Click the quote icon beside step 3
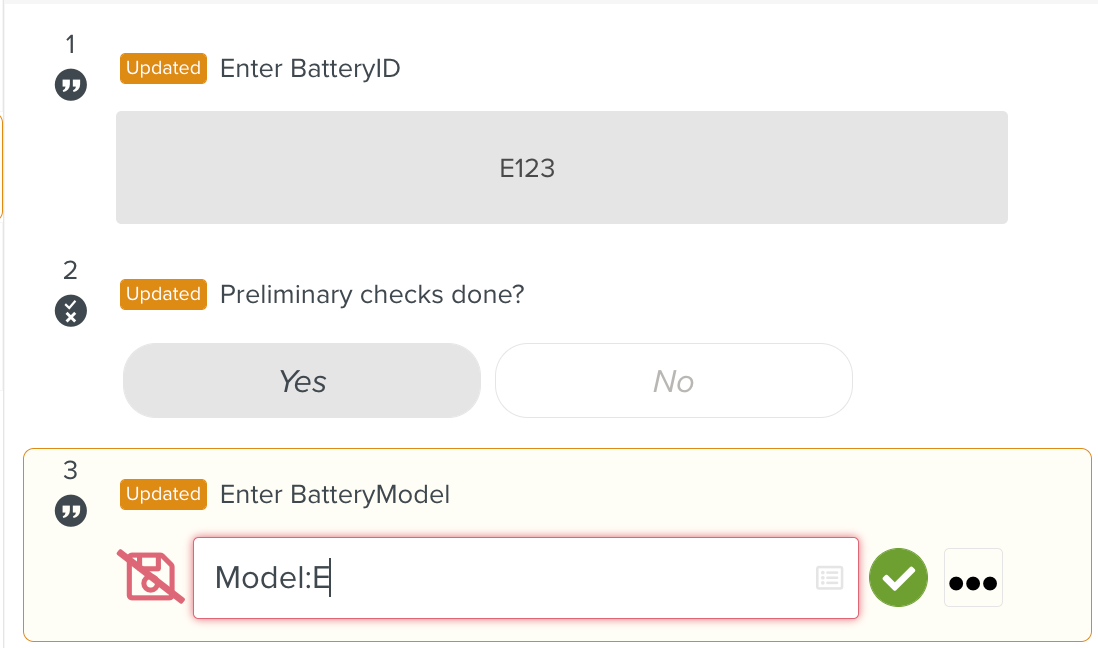 [x=71, y=511]
